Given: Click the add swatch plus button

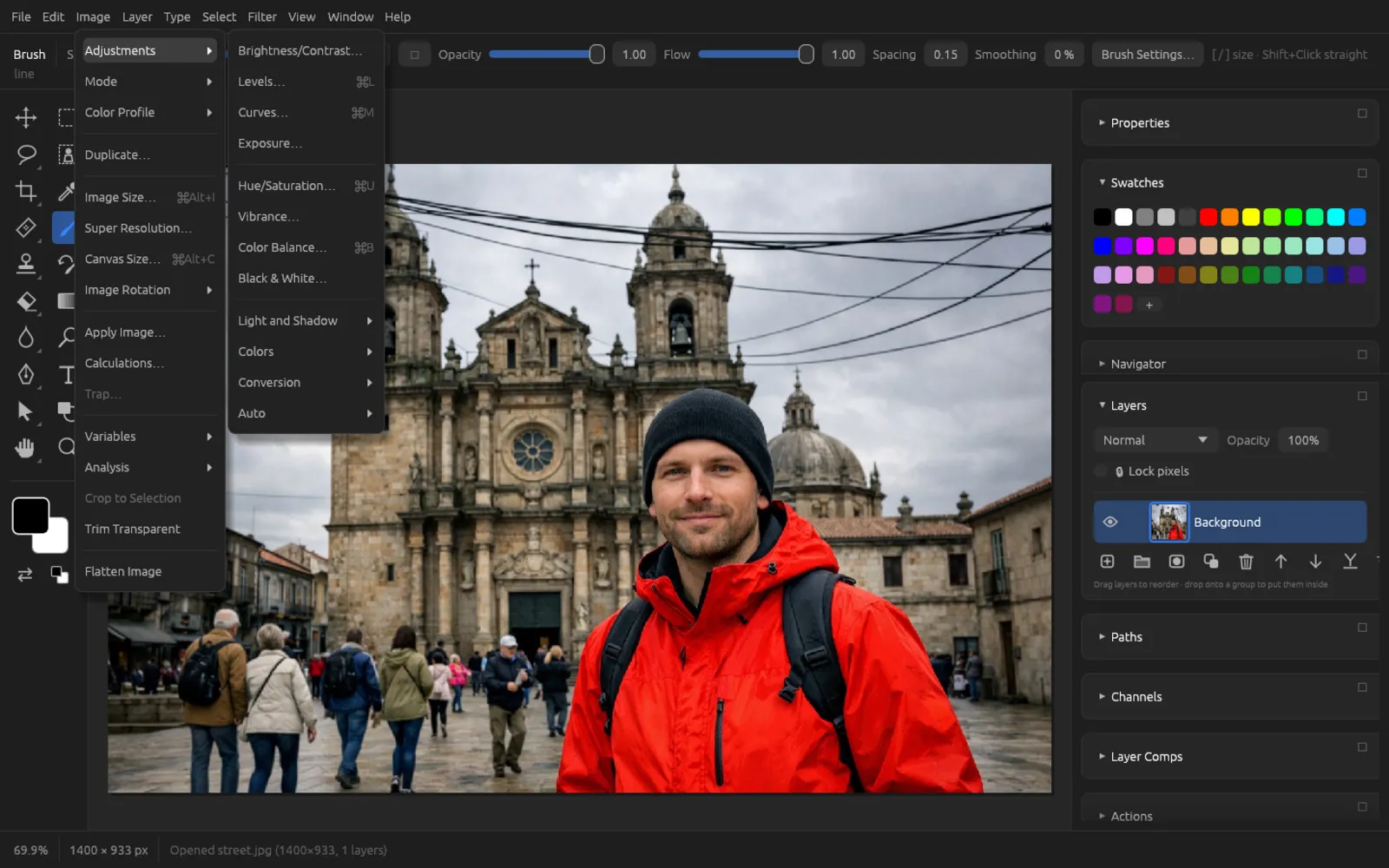Looking at the screenshot, I should point(1149,305).
